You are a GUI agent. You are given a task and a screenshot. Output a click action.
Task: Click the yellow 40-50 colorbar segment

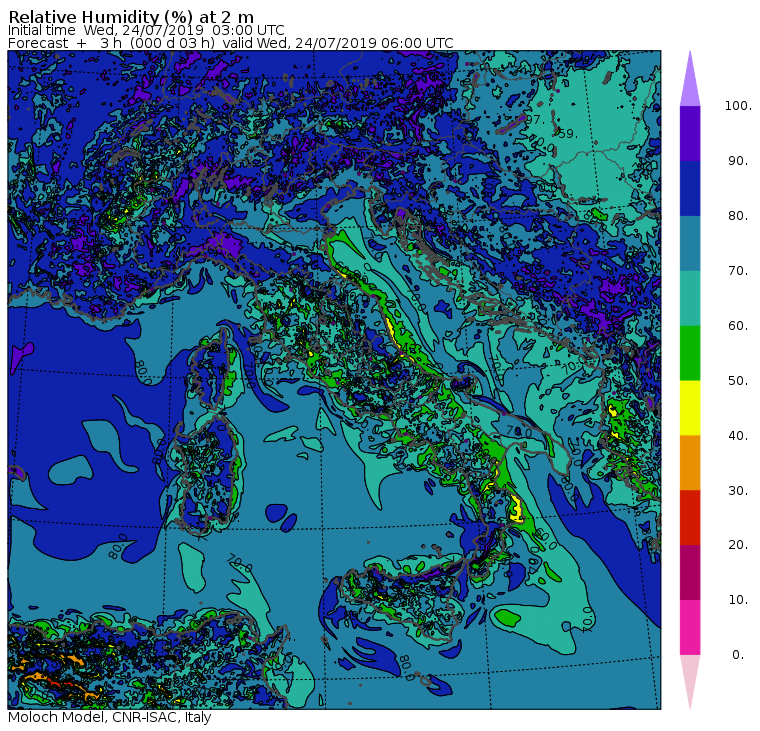(x=690, y=408)
